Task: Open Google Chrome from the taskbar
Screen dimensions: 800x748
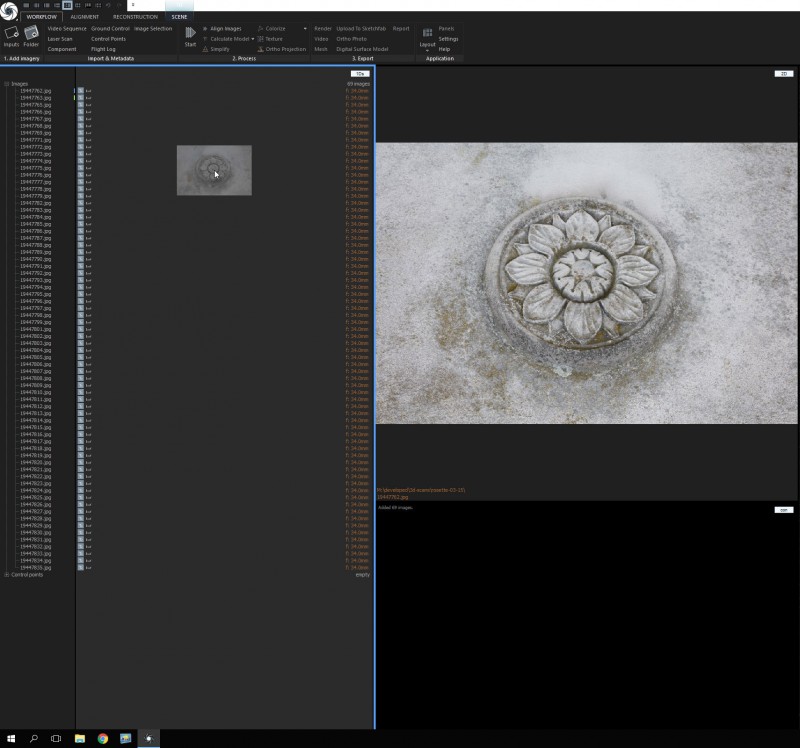Action: click(x=103, y=738)
